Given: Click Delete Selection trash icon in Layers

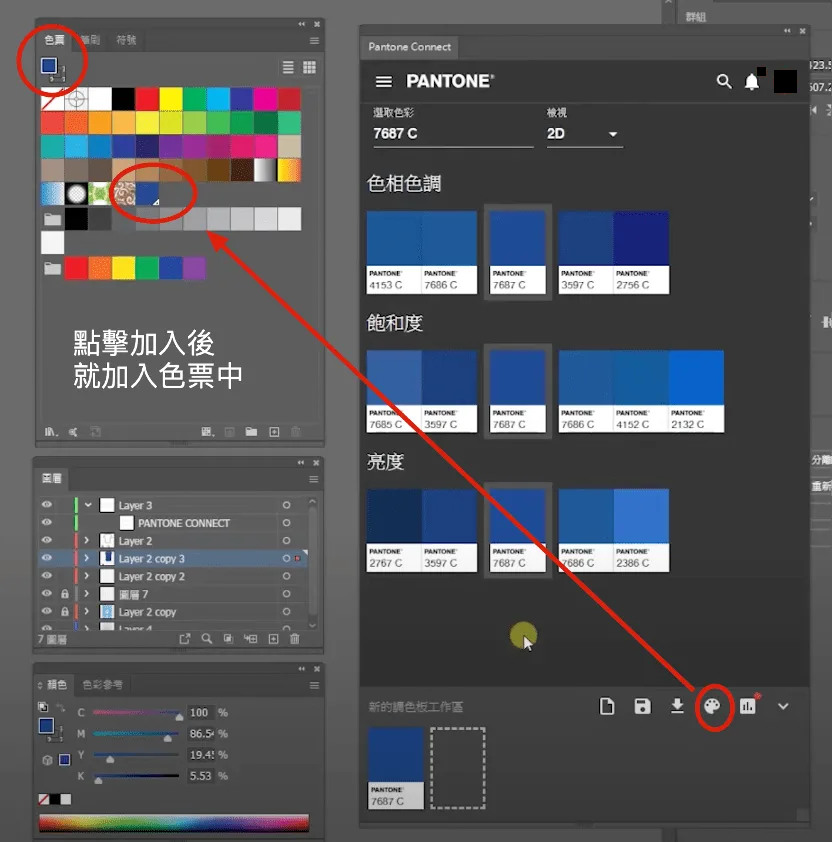Looking at the screenshot, I should [x=294, y=638].
